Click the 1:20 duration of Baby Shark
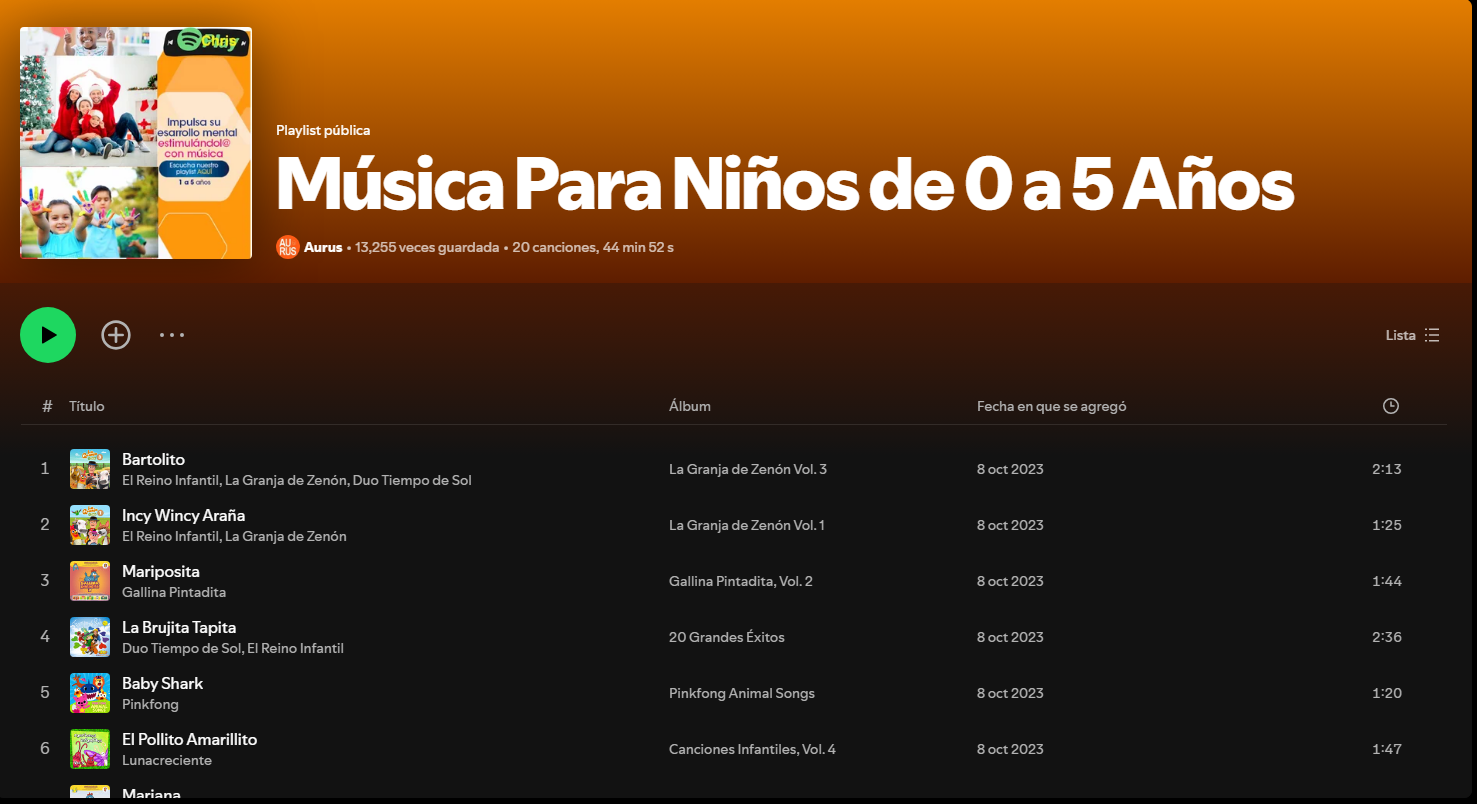 (1387, 693)
